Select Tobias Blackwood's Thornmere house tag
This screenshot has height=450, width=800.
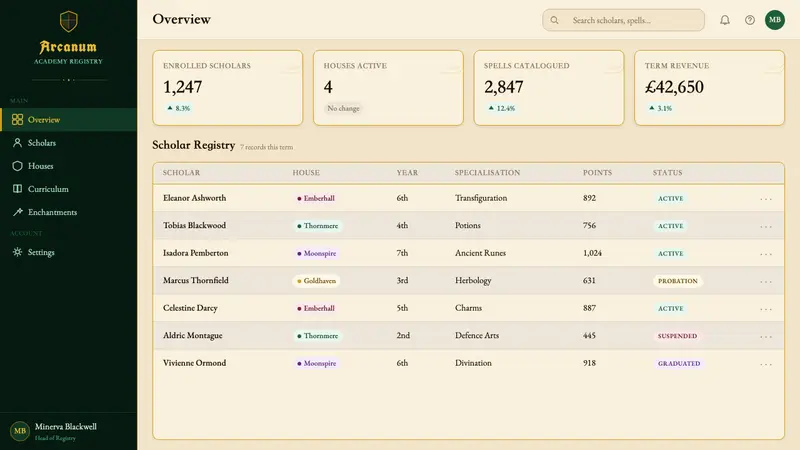(317, 226)
